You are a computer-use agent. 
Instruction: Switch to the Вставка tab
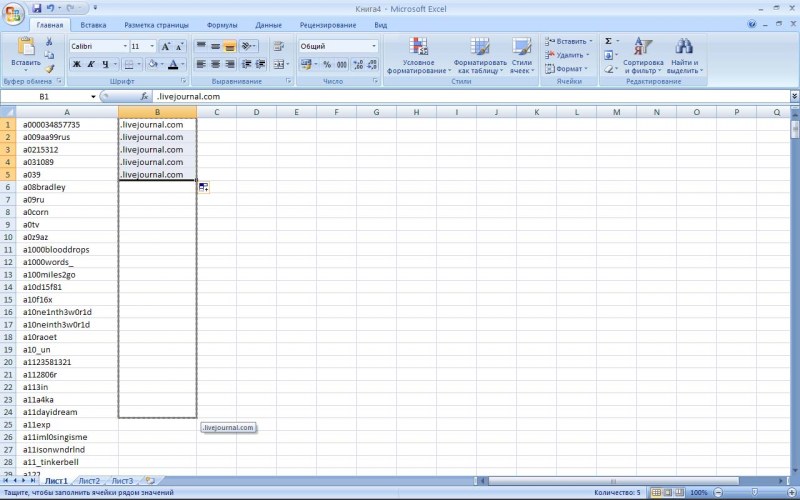[x=93, y=25]
